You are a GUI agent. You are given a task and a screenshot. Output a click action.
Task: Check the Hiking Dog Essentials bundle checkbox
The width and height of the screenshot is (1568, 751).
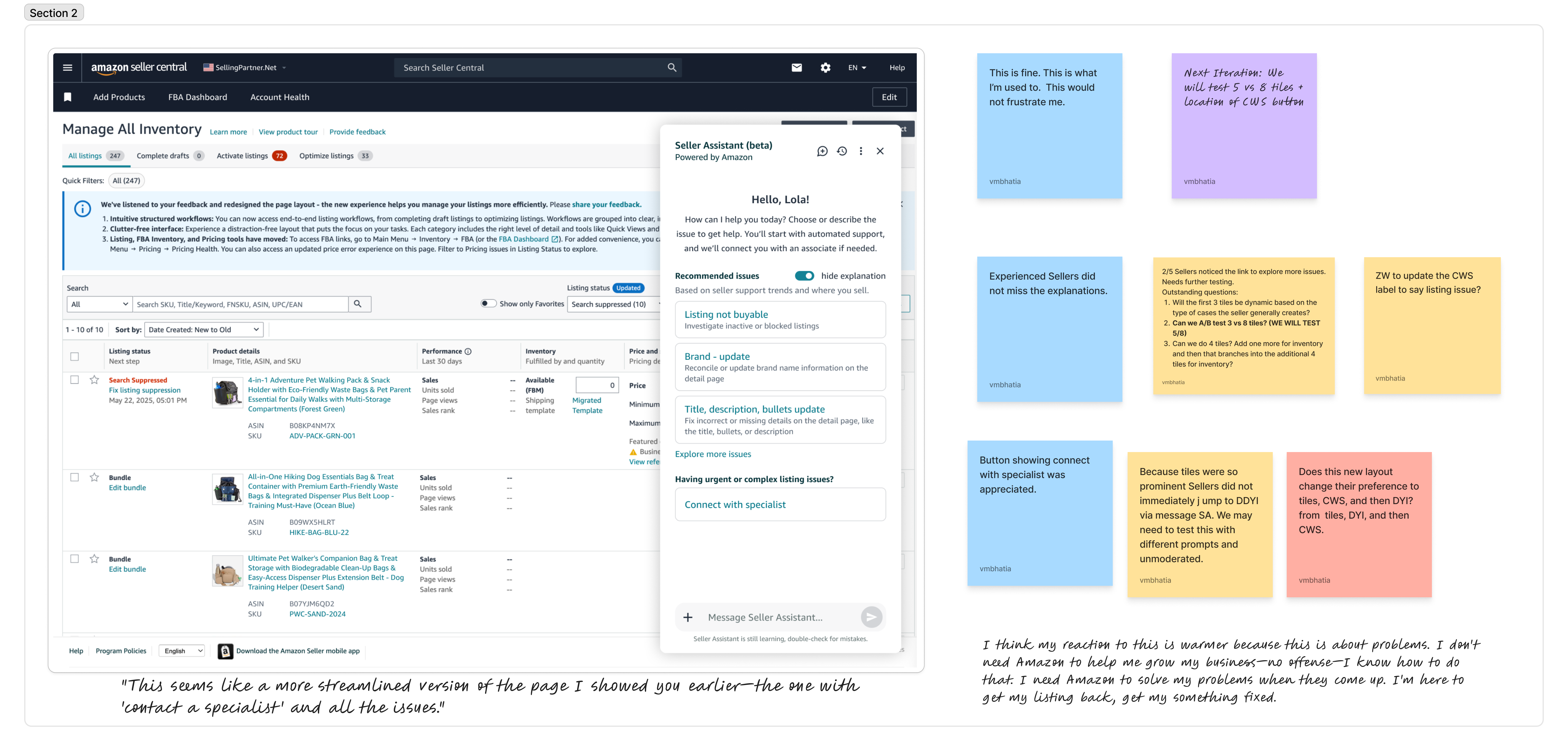[75, 477]
